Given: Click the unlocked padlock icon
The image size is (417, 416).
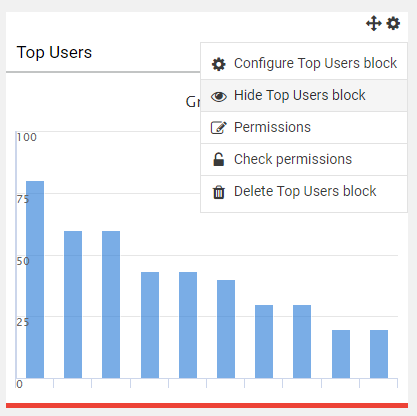Looking at the screenshot, I should 219,159.
